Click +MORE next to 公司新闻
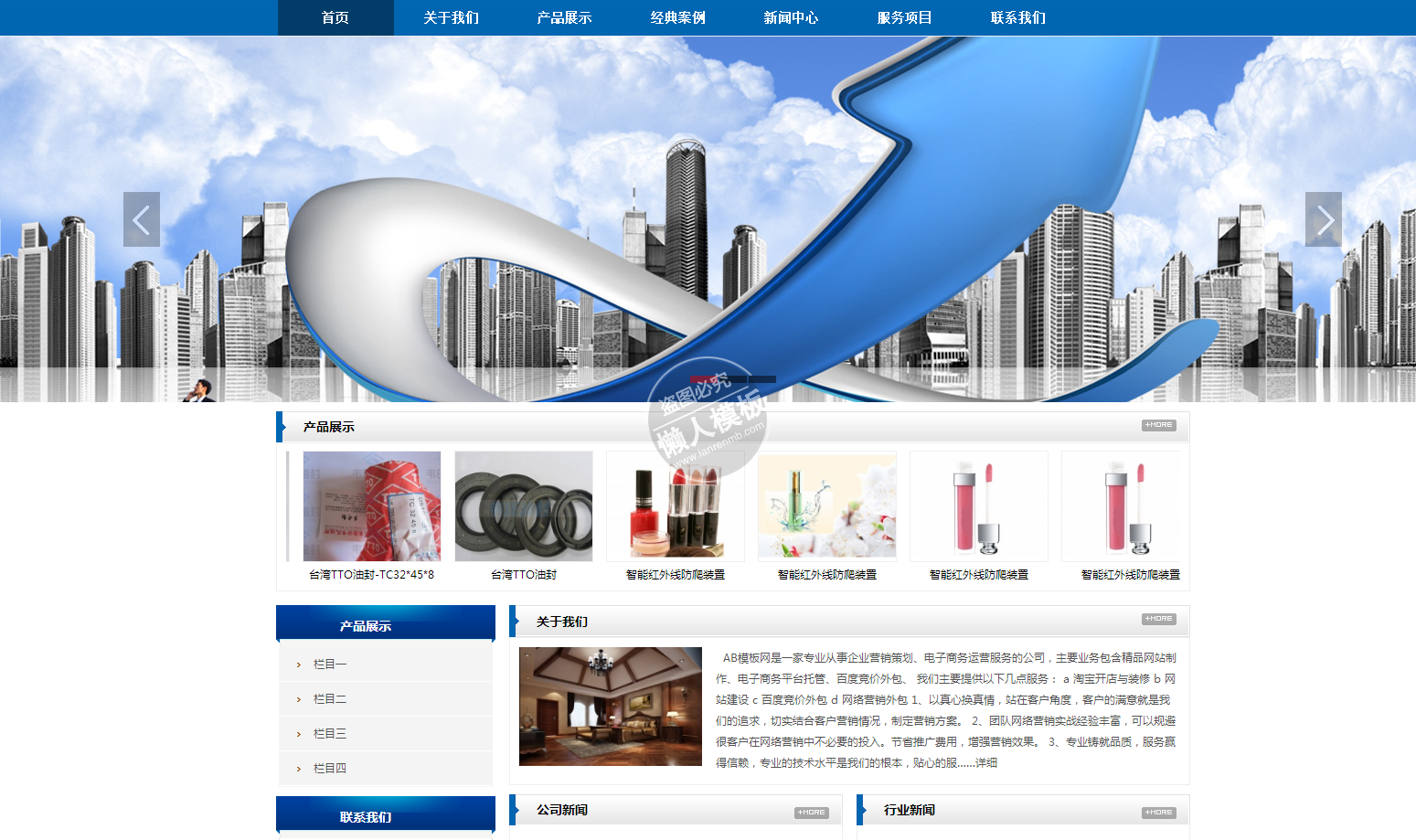 point(811,813)
